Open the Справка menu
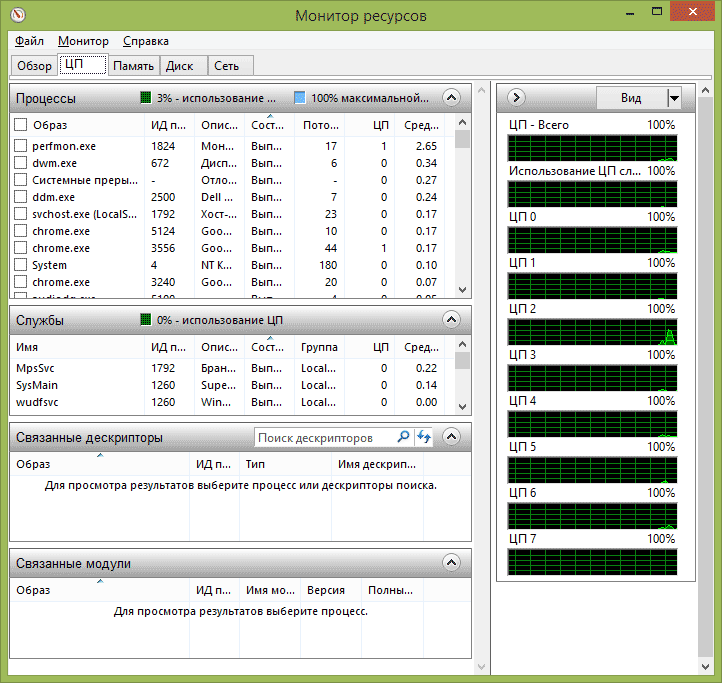This screenshot has height=683, width=722. click(x=146, y=41)
